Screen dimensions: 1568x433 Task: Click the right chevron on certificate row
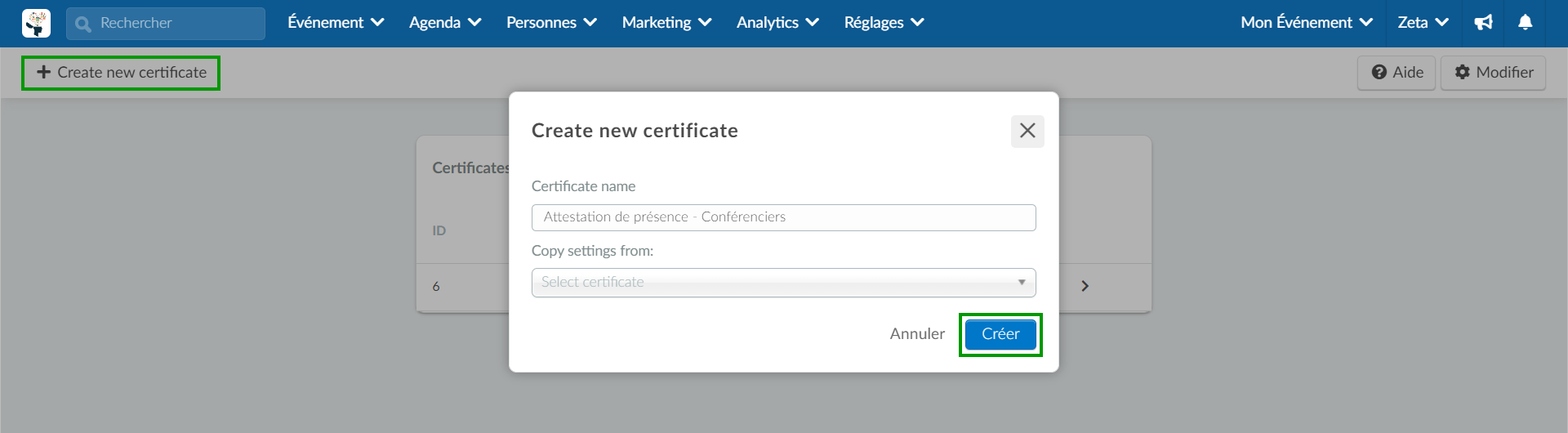[x=1085, y=286]
